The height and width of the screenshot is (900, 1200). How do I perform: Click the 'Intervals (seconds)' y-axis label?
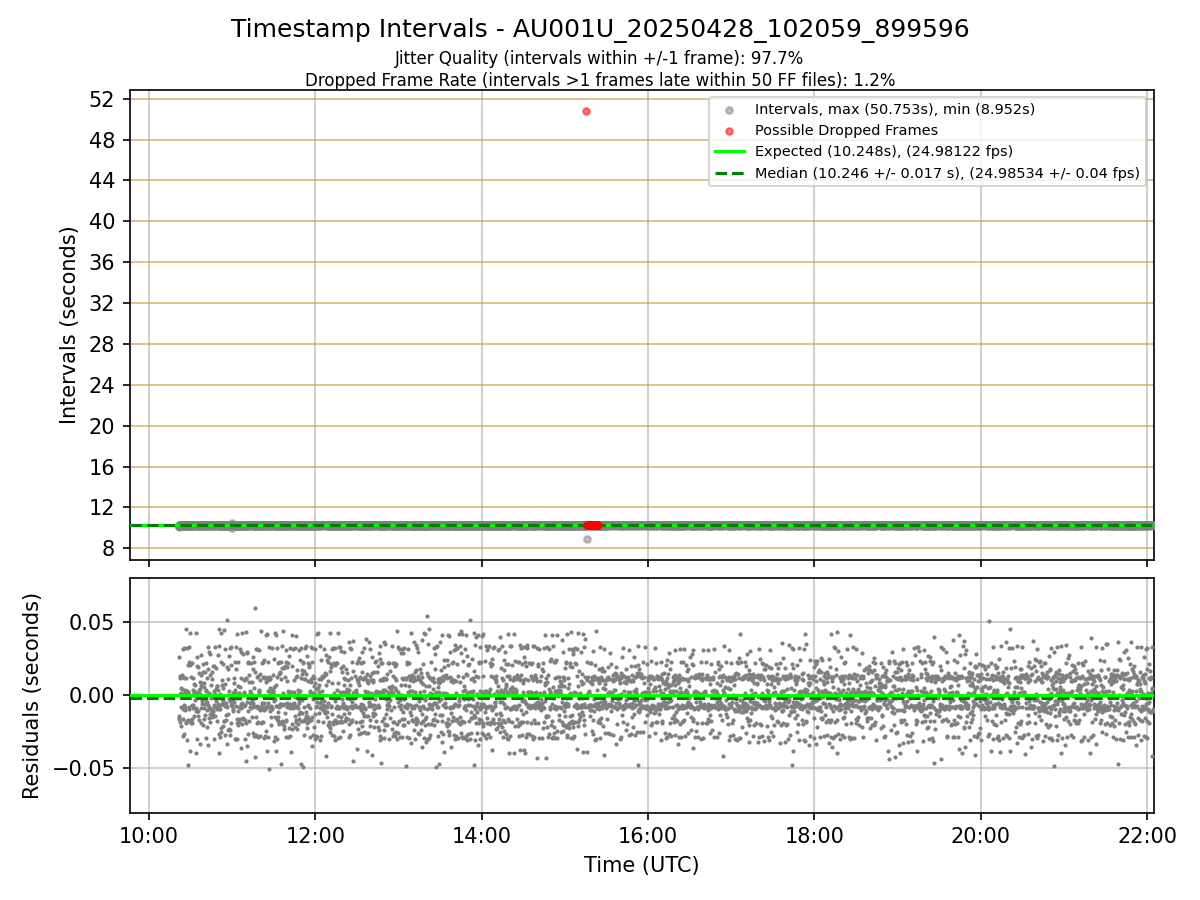coord(68,325)
